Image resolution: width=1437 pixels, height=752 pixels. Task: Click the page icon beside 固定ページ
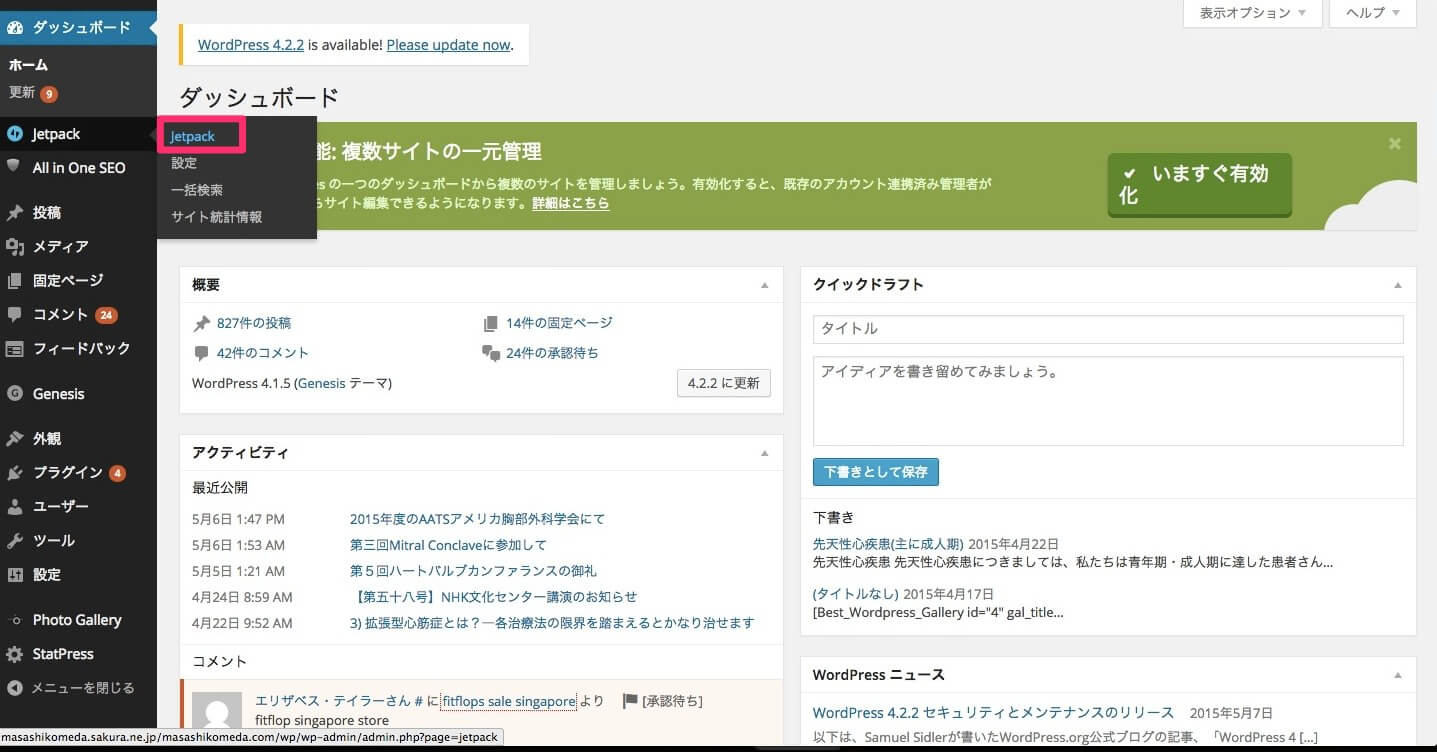click(15, 281)
